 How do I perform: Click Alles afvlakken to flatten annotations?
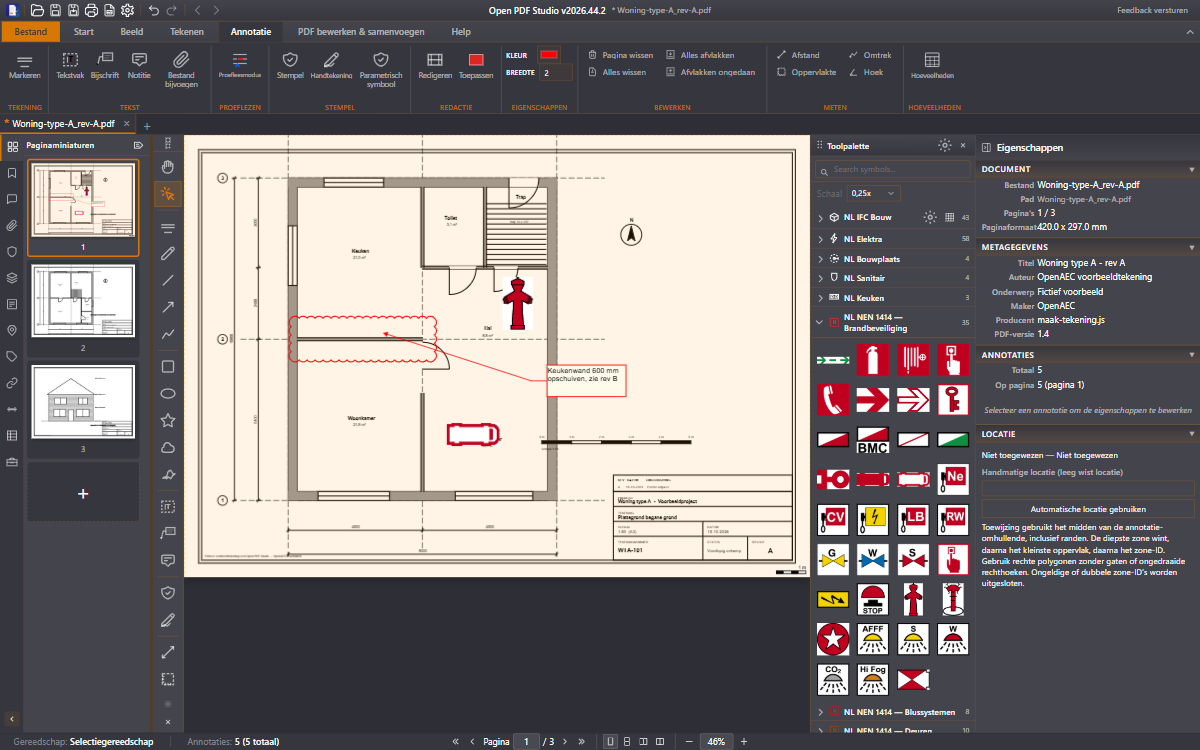click(x=701, y=55)
